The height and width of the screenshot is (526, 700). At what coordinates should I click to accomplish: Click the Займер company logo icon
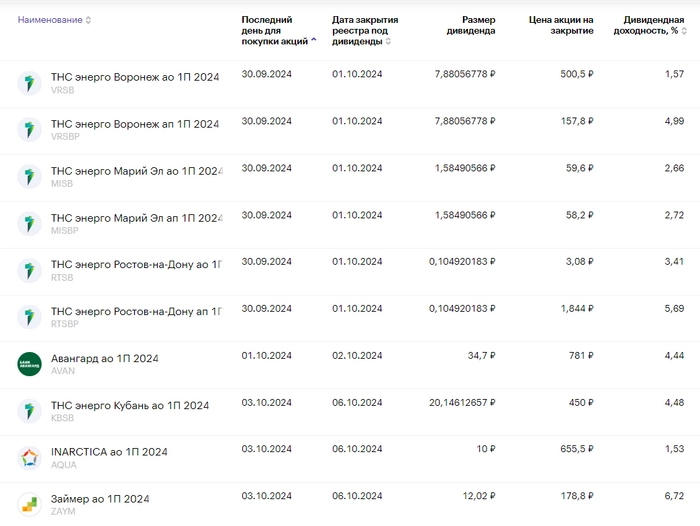point(29,504)
